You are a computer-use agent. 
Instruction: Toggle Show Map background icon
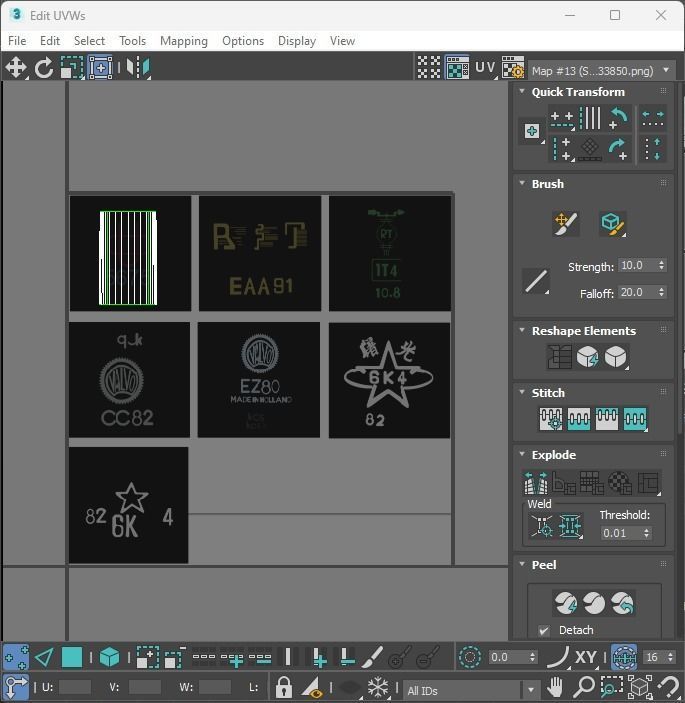coord(457,68)
